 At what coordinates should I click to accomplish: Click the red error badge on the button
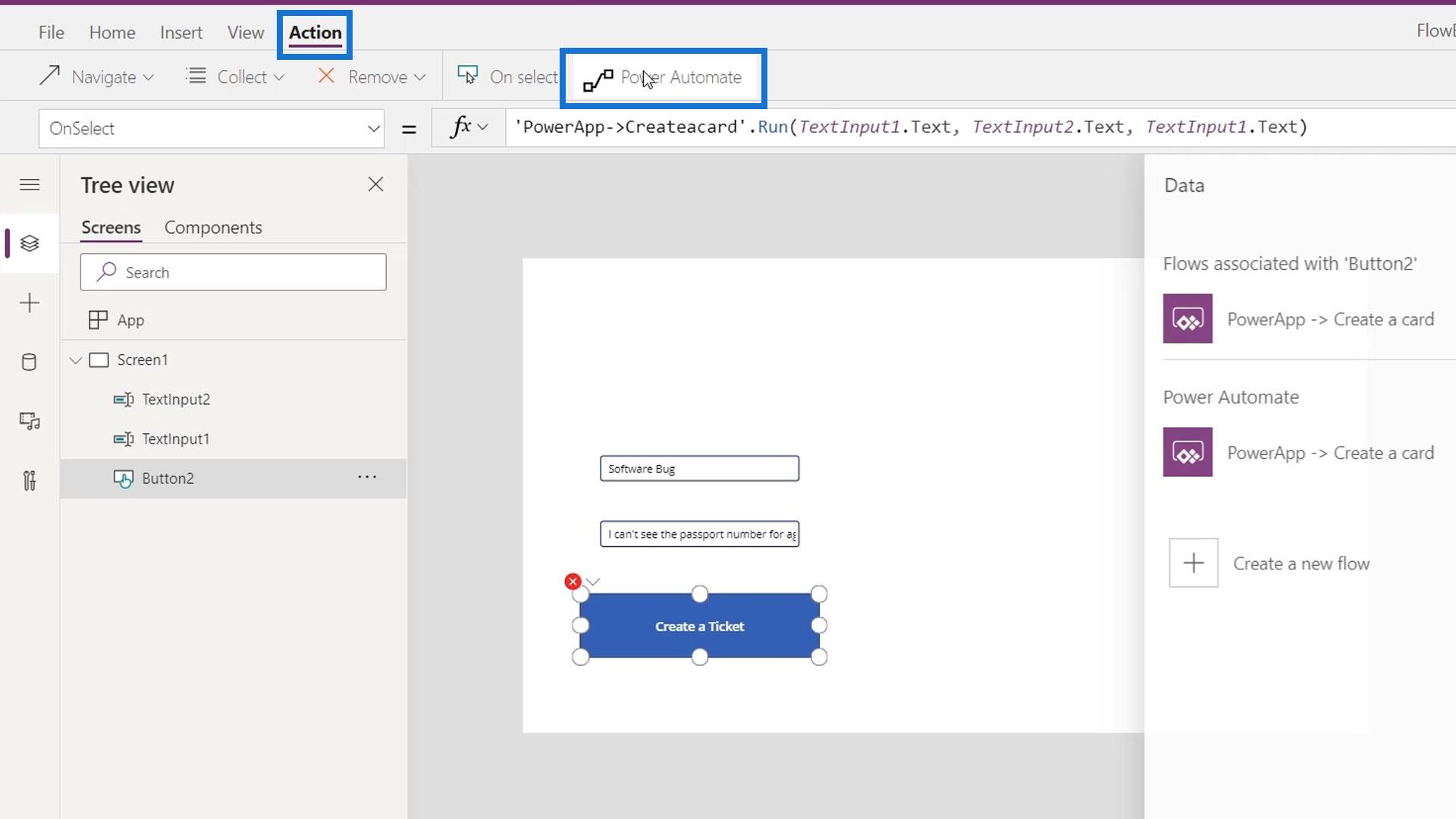coord(573,582)
